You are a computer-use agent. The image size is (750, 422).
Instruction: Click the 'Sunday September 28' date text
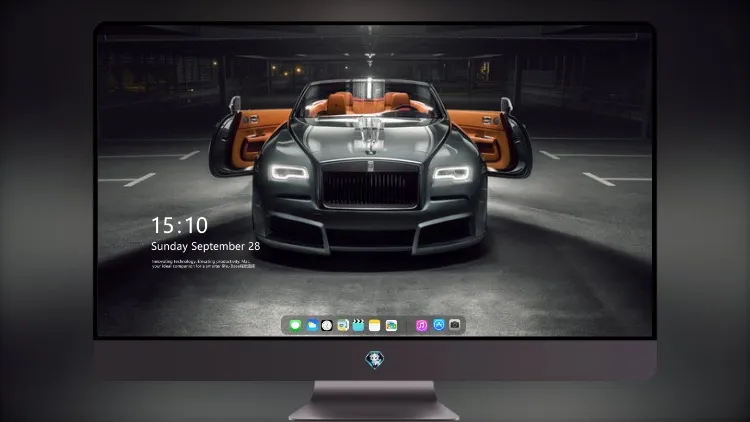tap(206, 246)
